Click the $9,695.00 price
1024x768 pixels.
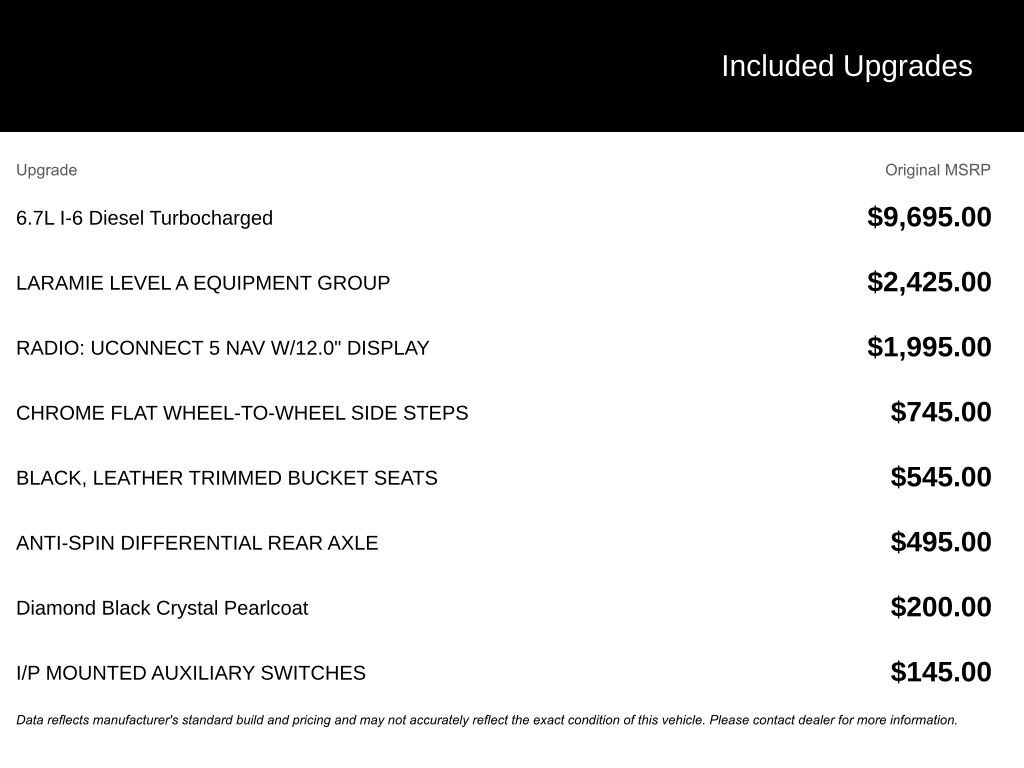coord(929,217)
